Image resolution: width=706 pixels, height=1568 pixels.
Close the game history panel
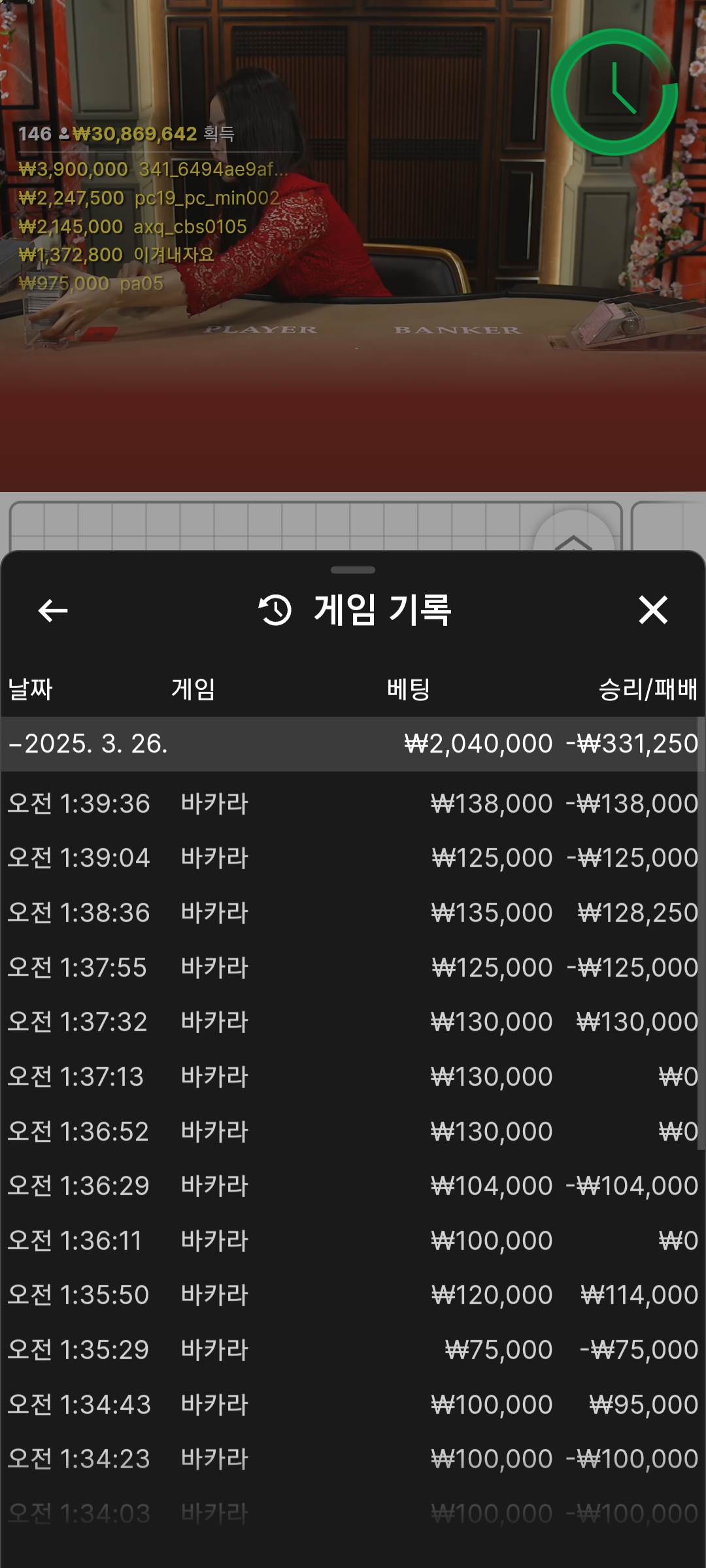pos(652,610)
